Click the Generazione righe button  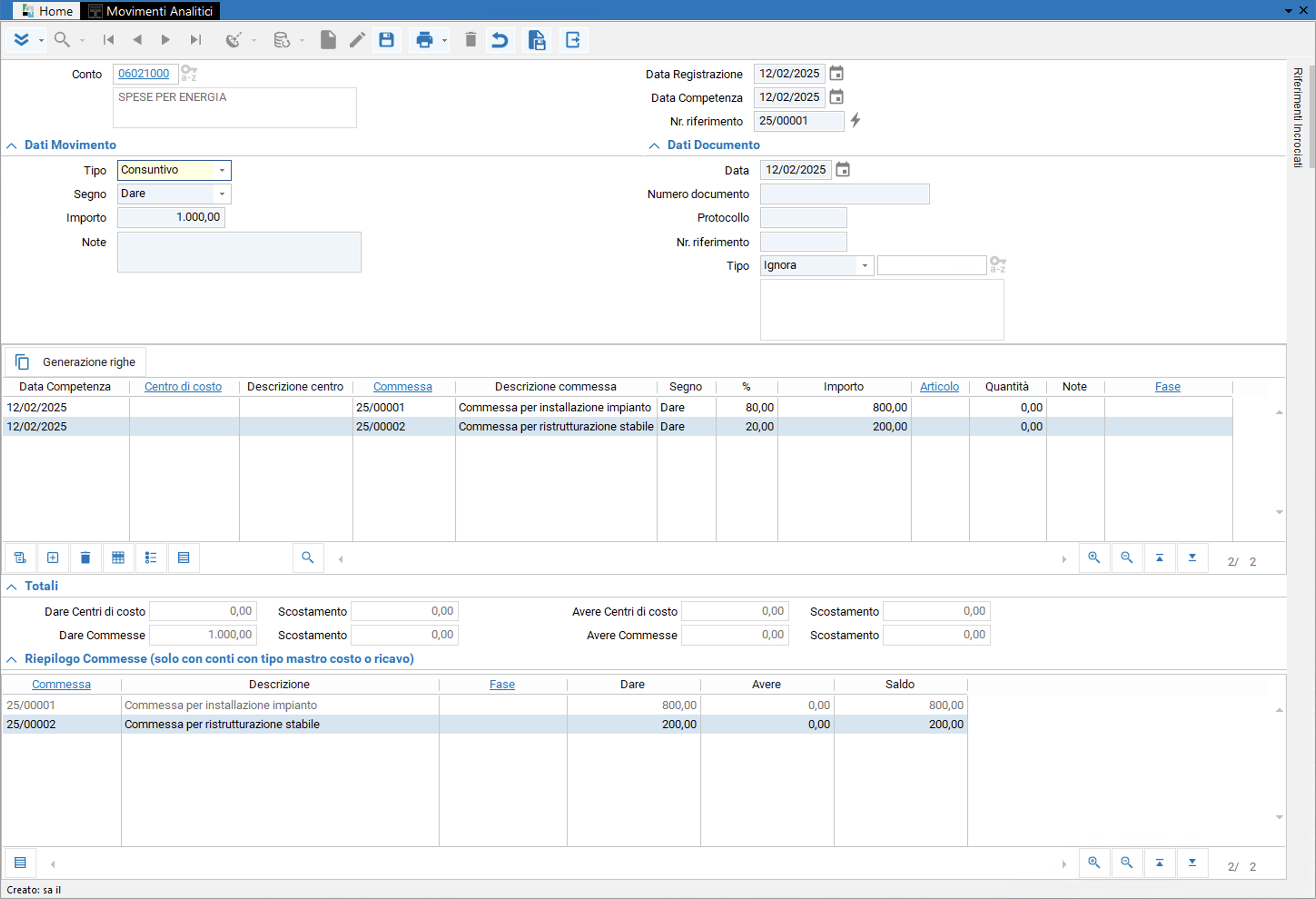76,362
